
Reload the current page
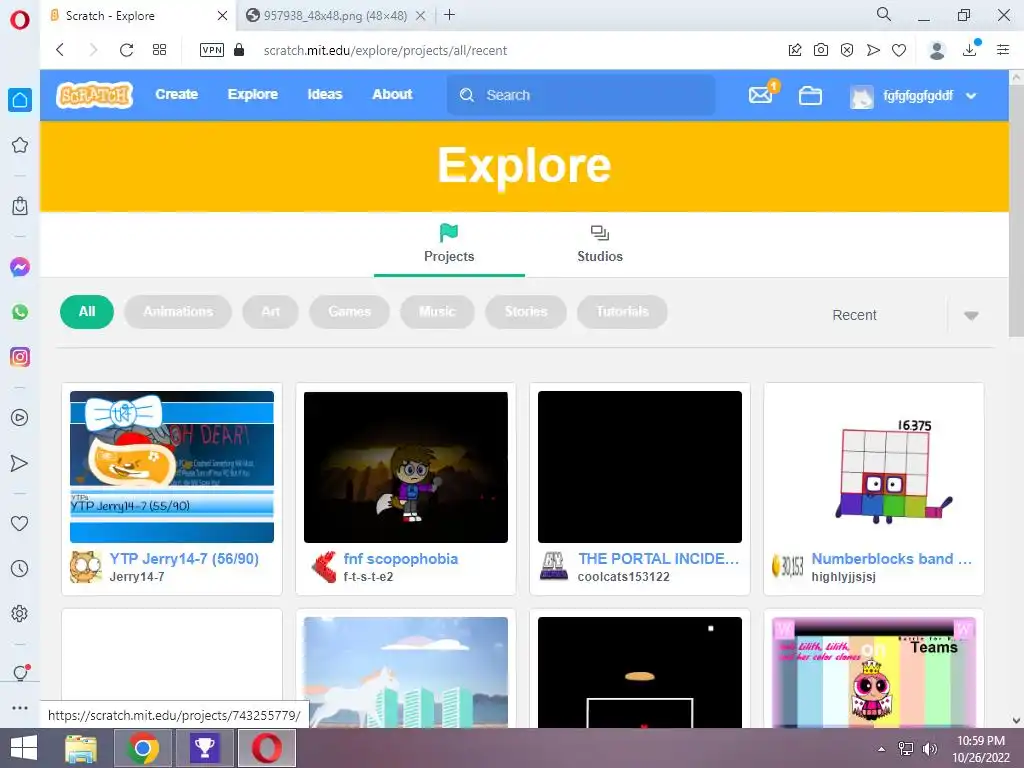(x=126, y=50)
